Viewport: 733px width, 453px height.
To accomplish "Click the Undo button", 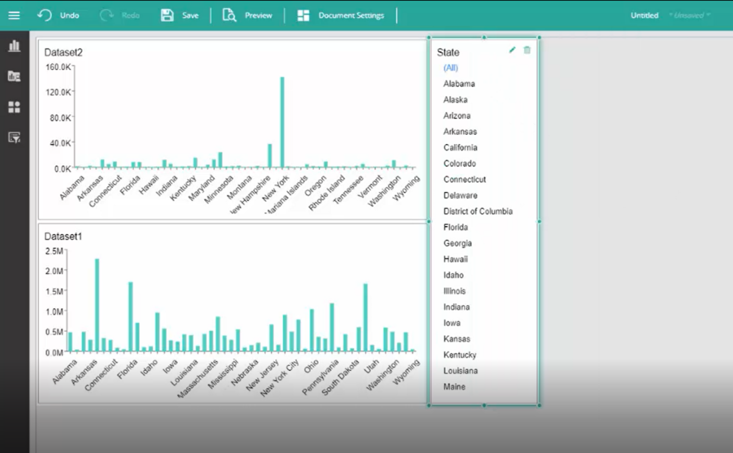I will pyautogui.click(x=58, y=15).
